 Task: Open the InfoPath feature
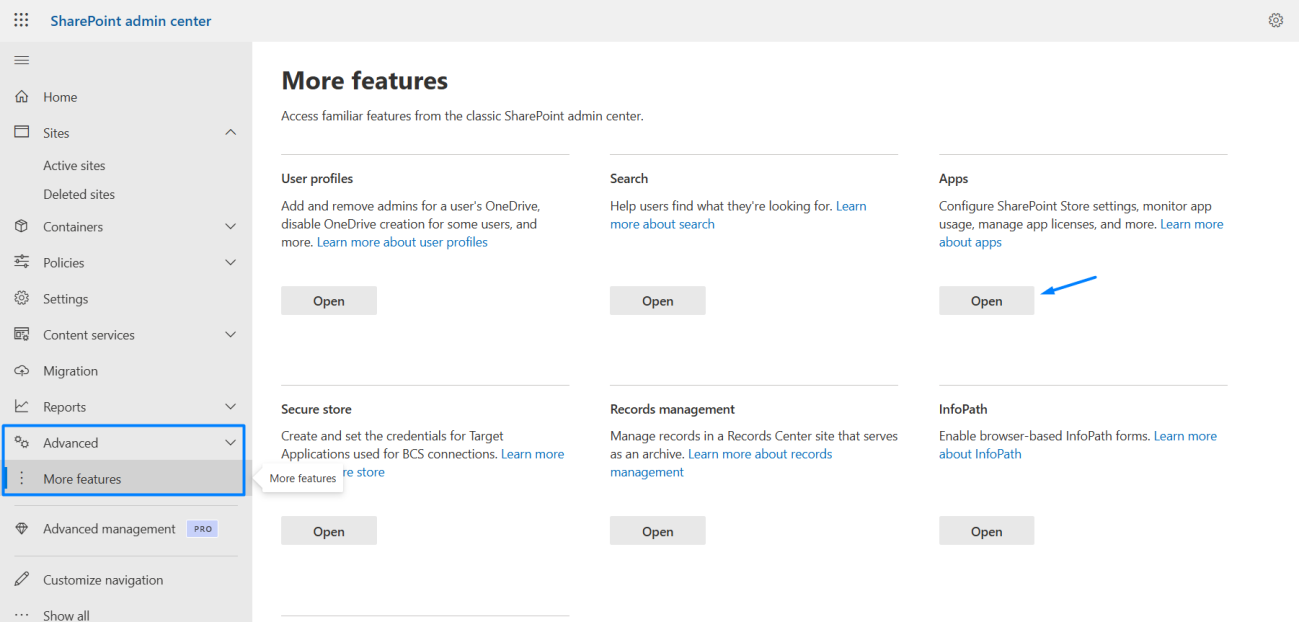coord(986,531)
